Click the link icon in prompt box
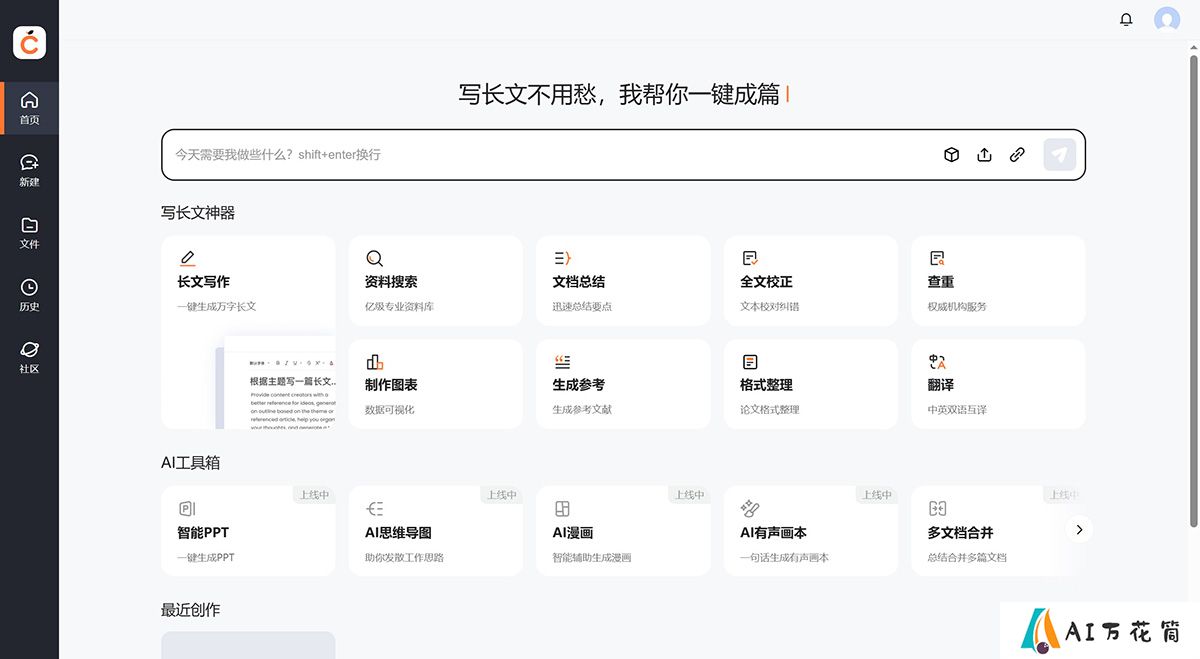 [x=1017, y=155]
